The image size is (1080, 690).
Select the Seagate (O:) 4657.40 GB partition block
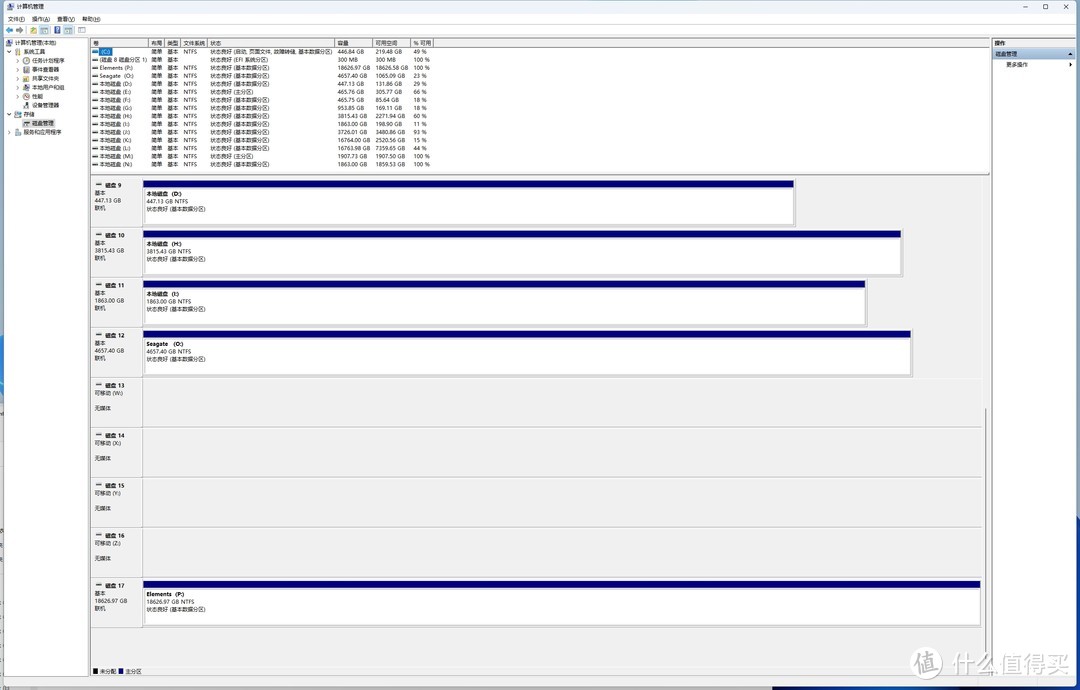[x=527, y=353]
